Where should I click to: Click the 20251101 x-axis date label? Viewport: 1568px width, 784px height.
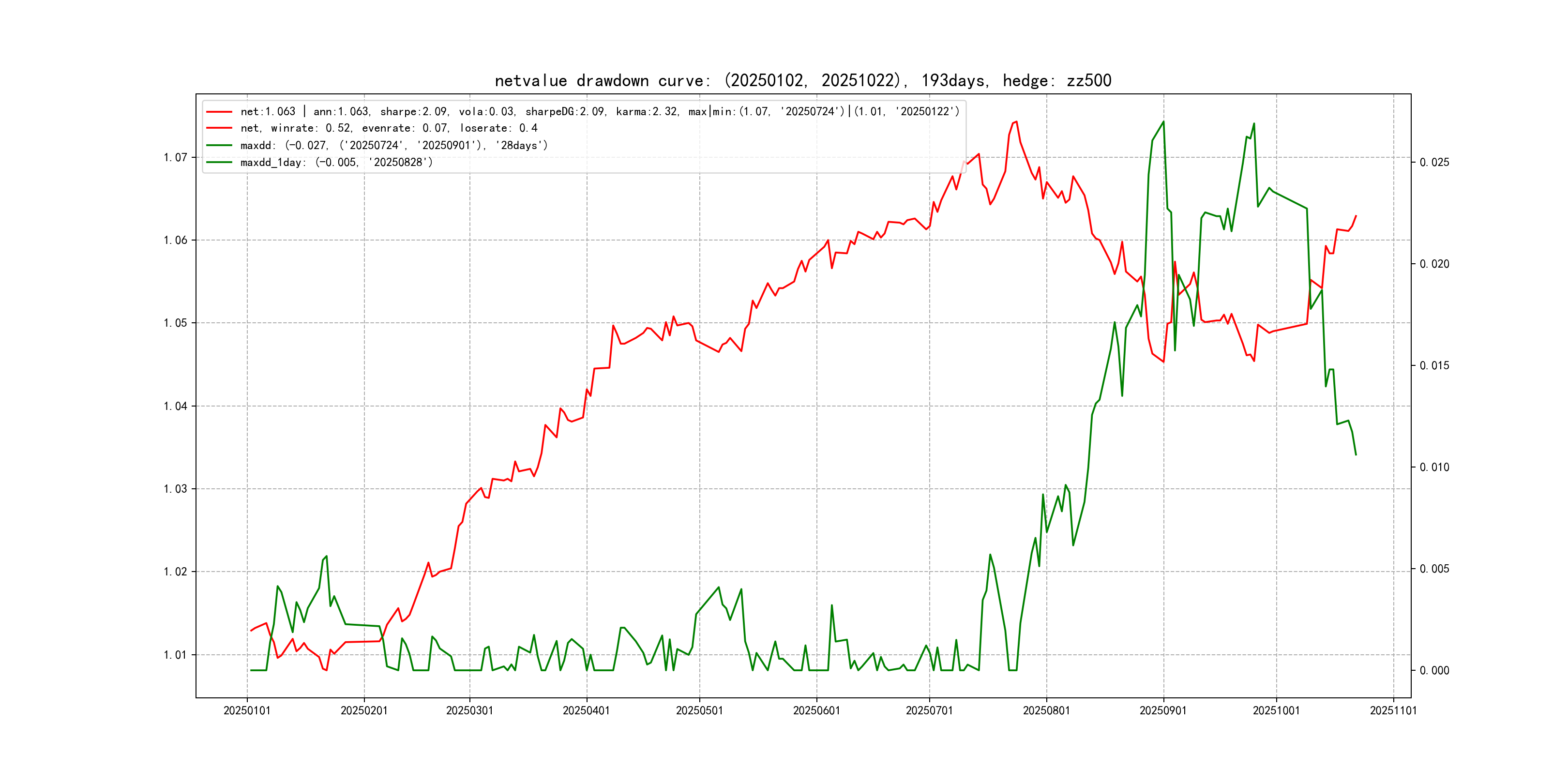point(1393,710)
